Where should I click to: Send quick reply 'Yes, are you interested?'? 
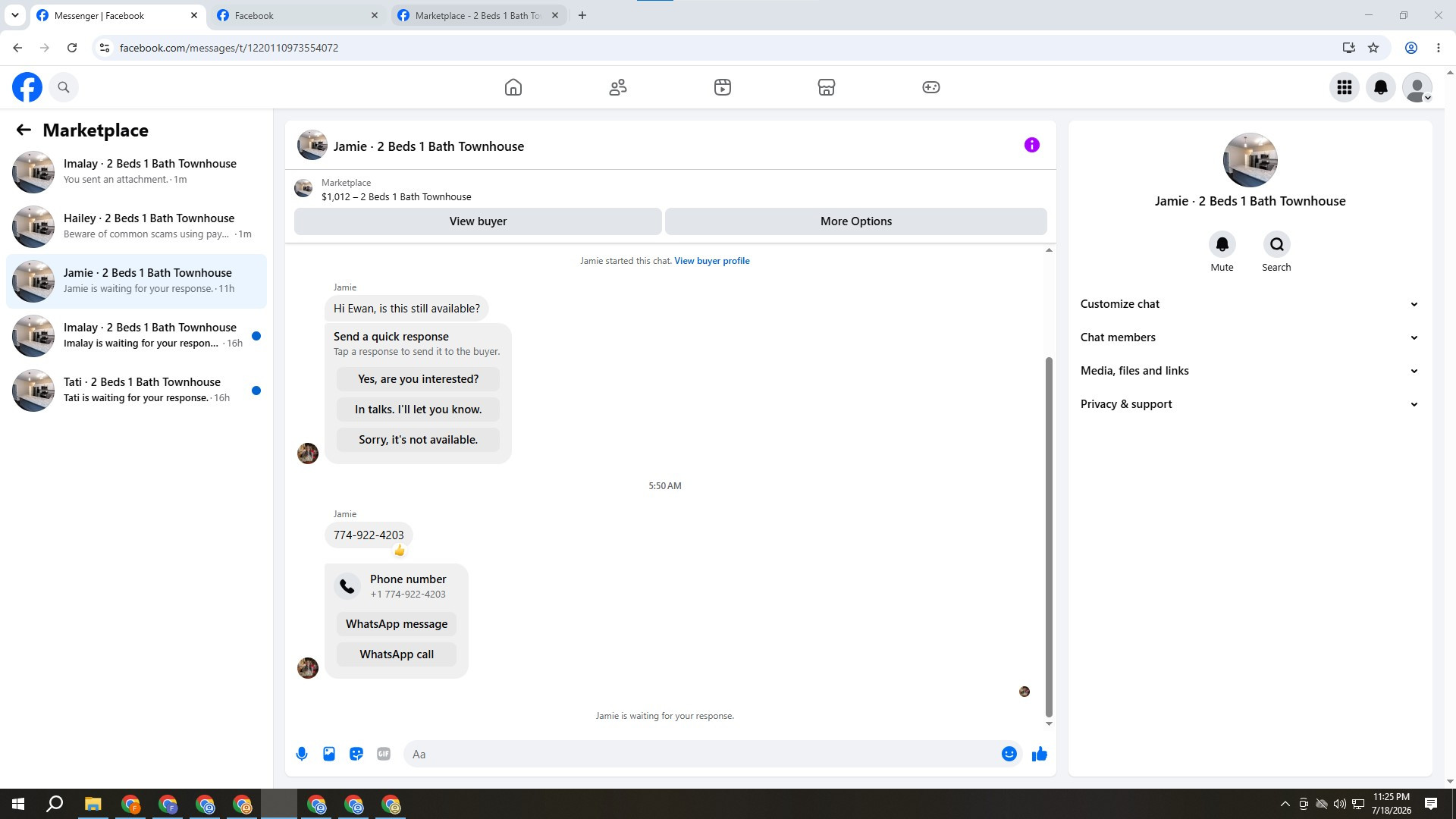[x=419, y=379]
